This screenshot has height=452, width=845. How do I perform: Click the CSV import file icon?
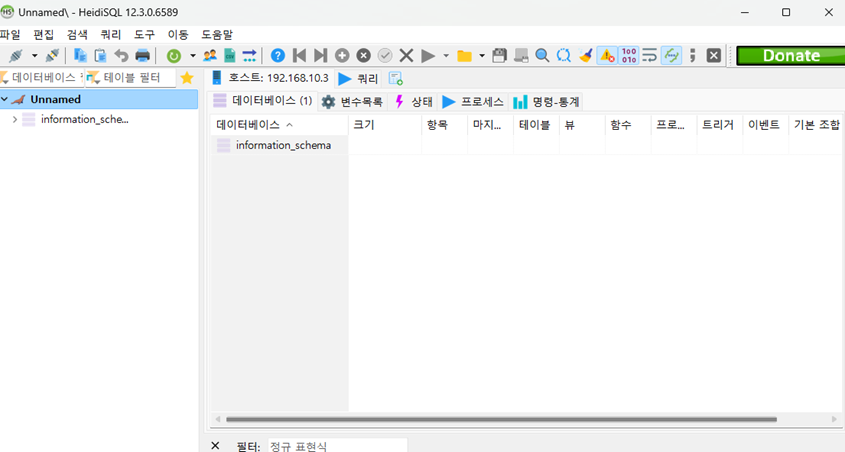(x=230, y=55)
